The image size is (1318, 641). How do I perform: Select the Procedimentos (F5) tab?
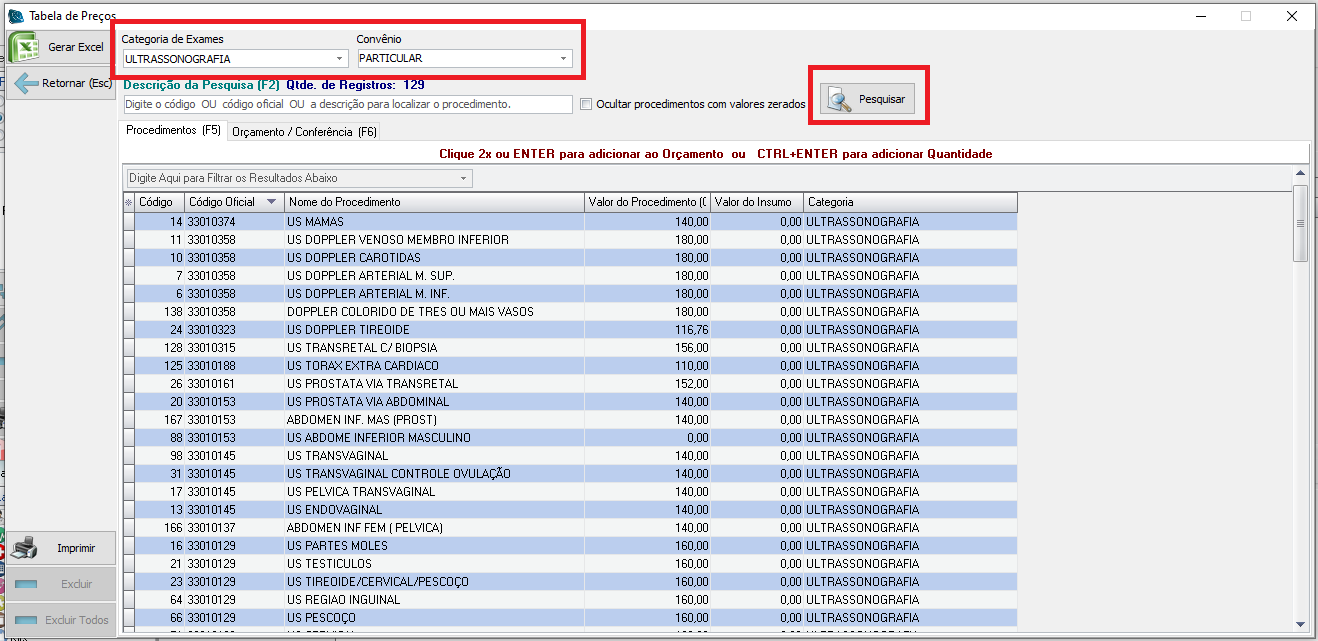173,131
